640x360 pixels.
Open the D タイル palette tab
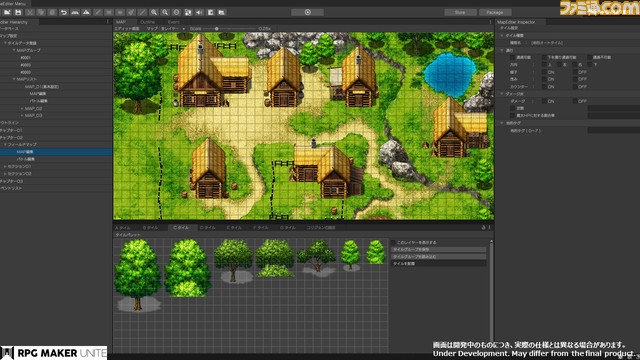point(207,228)
